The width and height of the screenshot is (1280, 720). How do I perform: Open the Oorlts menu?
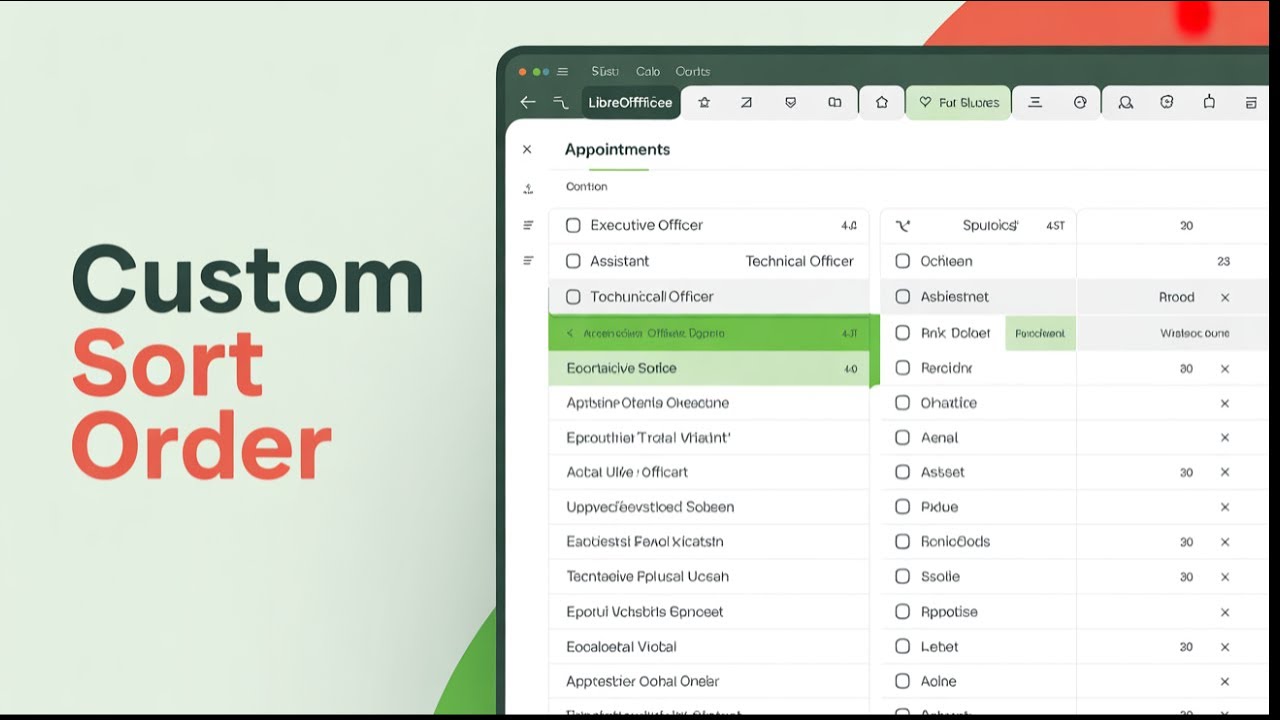[693, 71]
